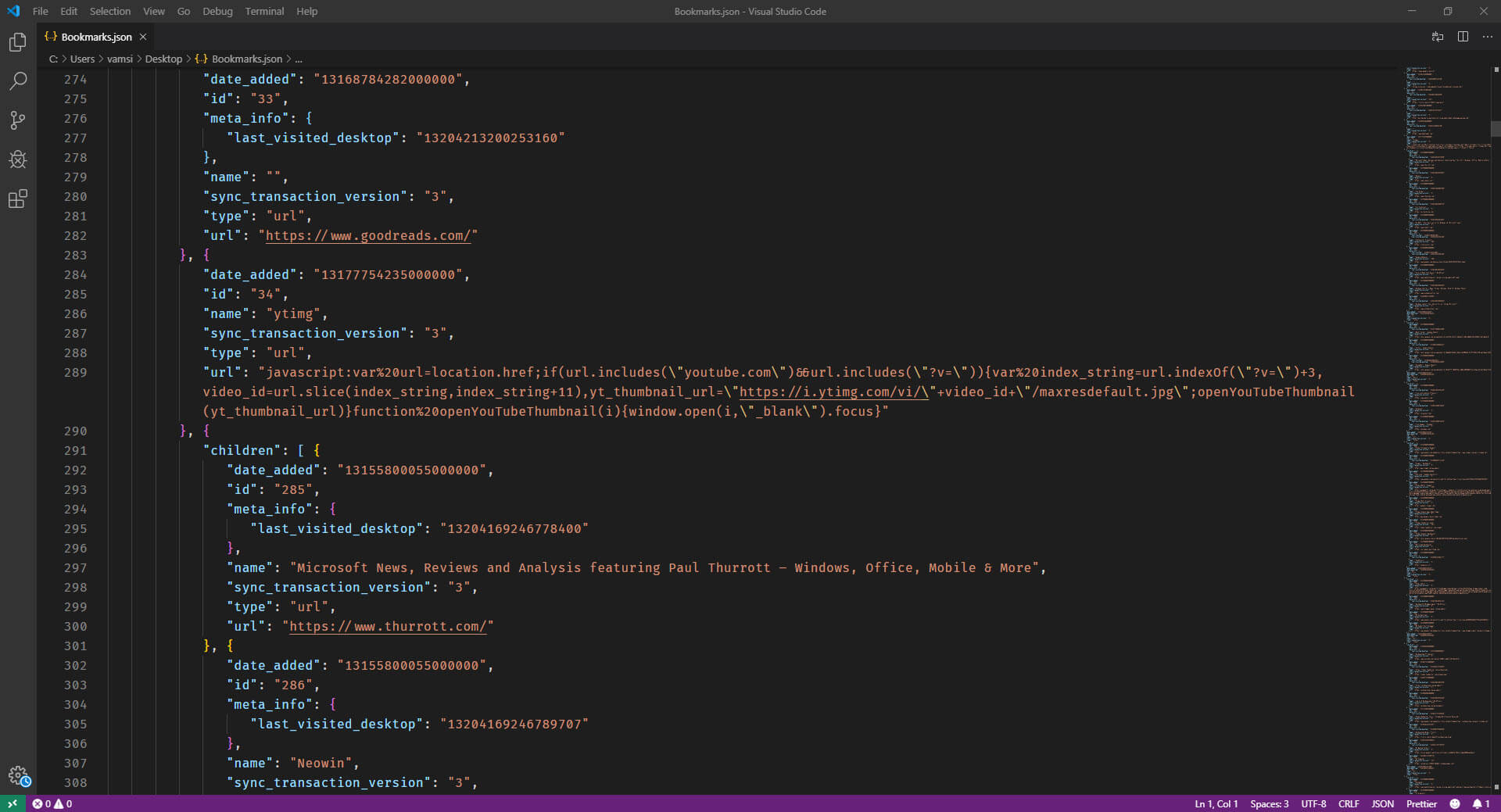The width and height of the screenshot is (1501, 812).
Task: Click the last_visited_desktop value 13204213200253160
Action: tap(490, 138)
